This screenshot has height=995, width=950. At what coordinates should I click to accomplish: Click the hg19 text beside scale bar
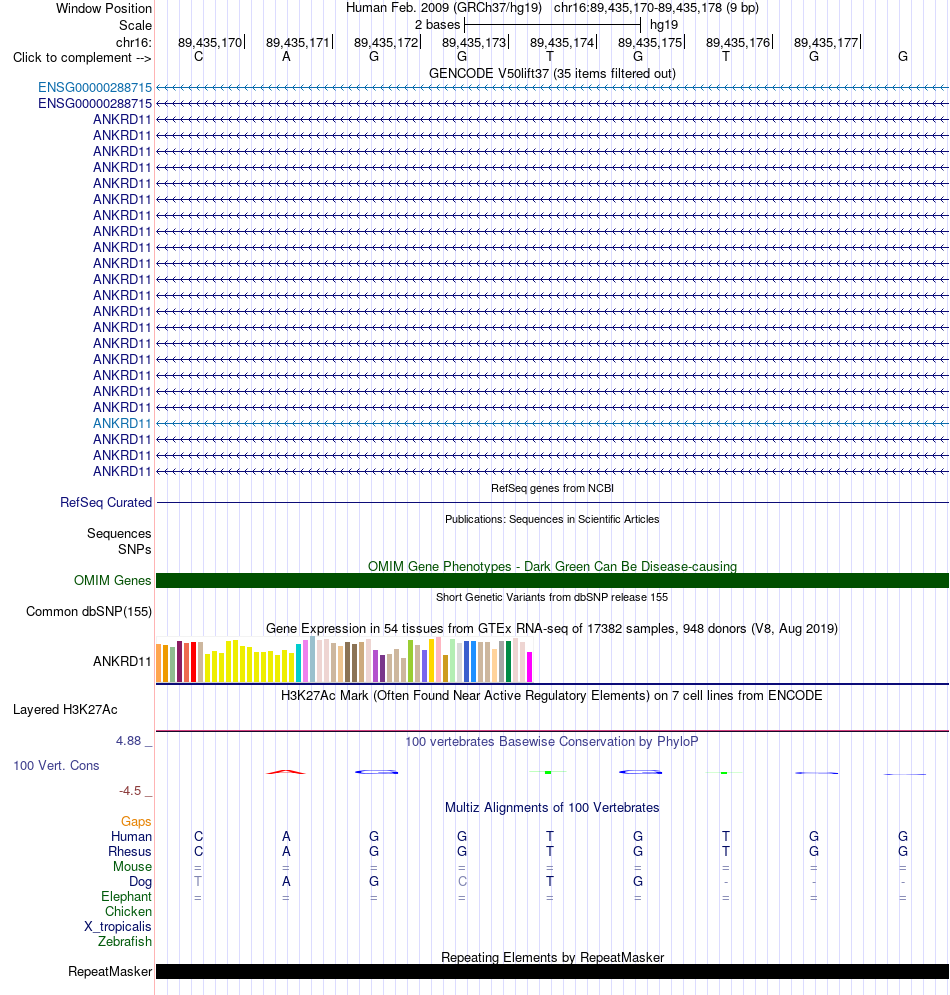tap(664, 25)
